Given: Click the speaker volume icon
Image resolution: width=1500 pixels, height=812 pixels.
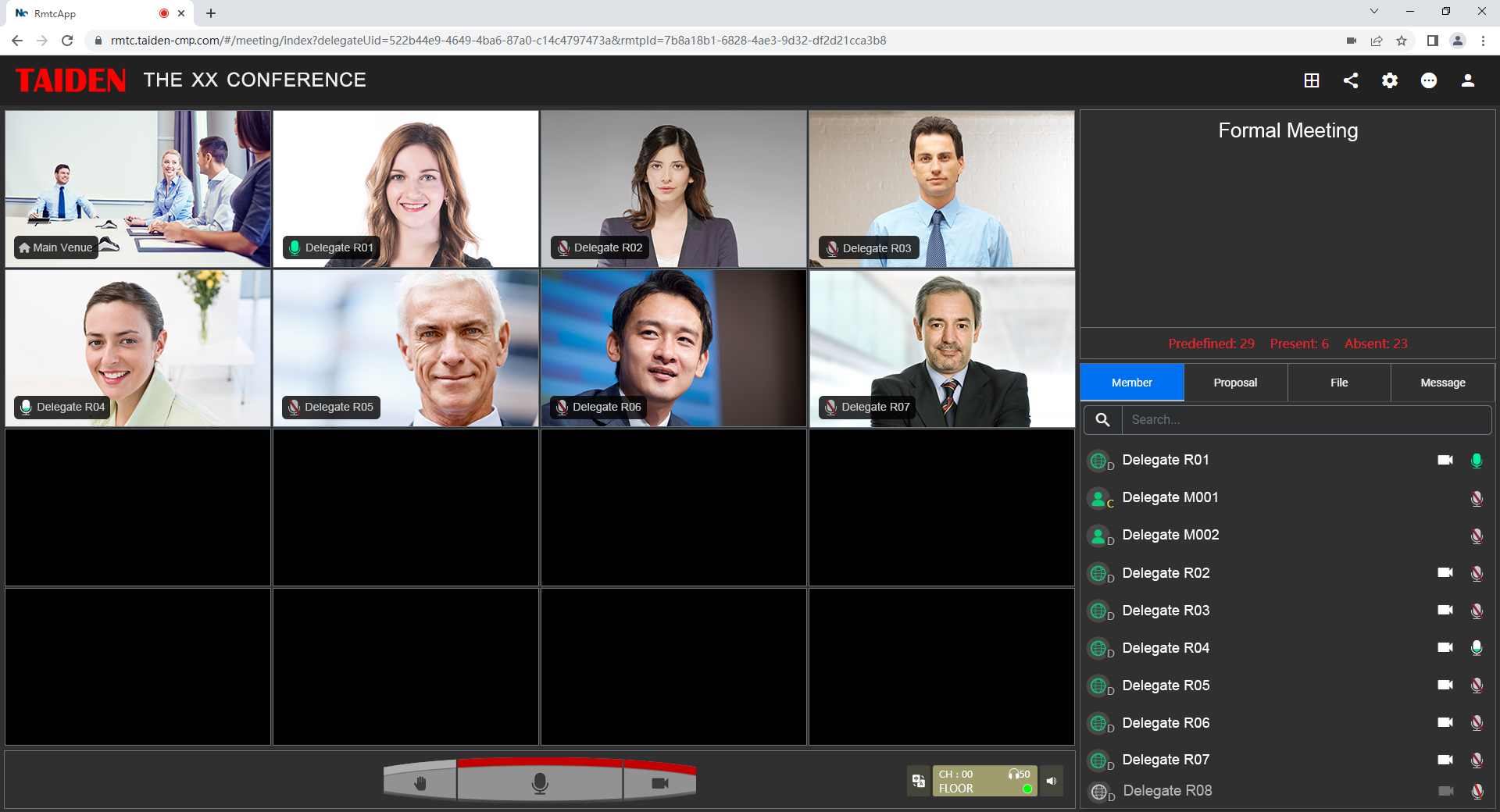Looking at the screenshot, I should click(x=1052, y=781).
